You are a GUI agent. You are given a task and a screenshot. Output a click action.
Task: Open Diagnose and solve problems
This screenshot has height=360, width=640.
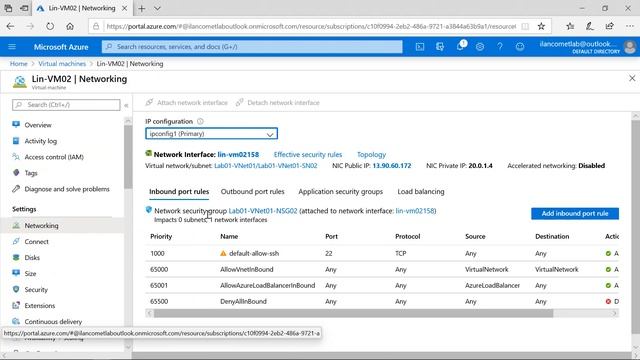point(67,189)
